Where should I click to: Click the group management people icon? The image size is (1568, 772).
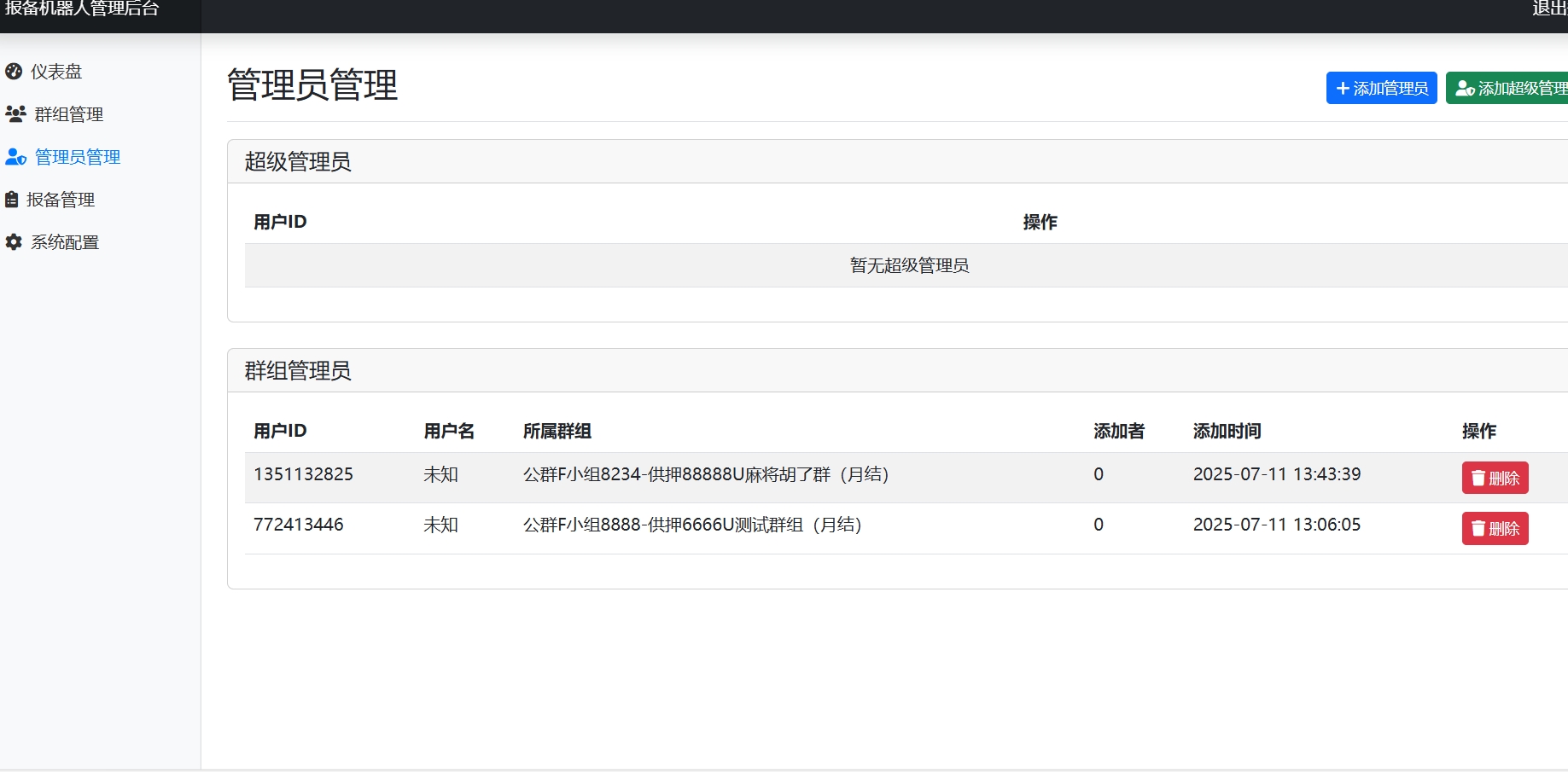[15, 113]
